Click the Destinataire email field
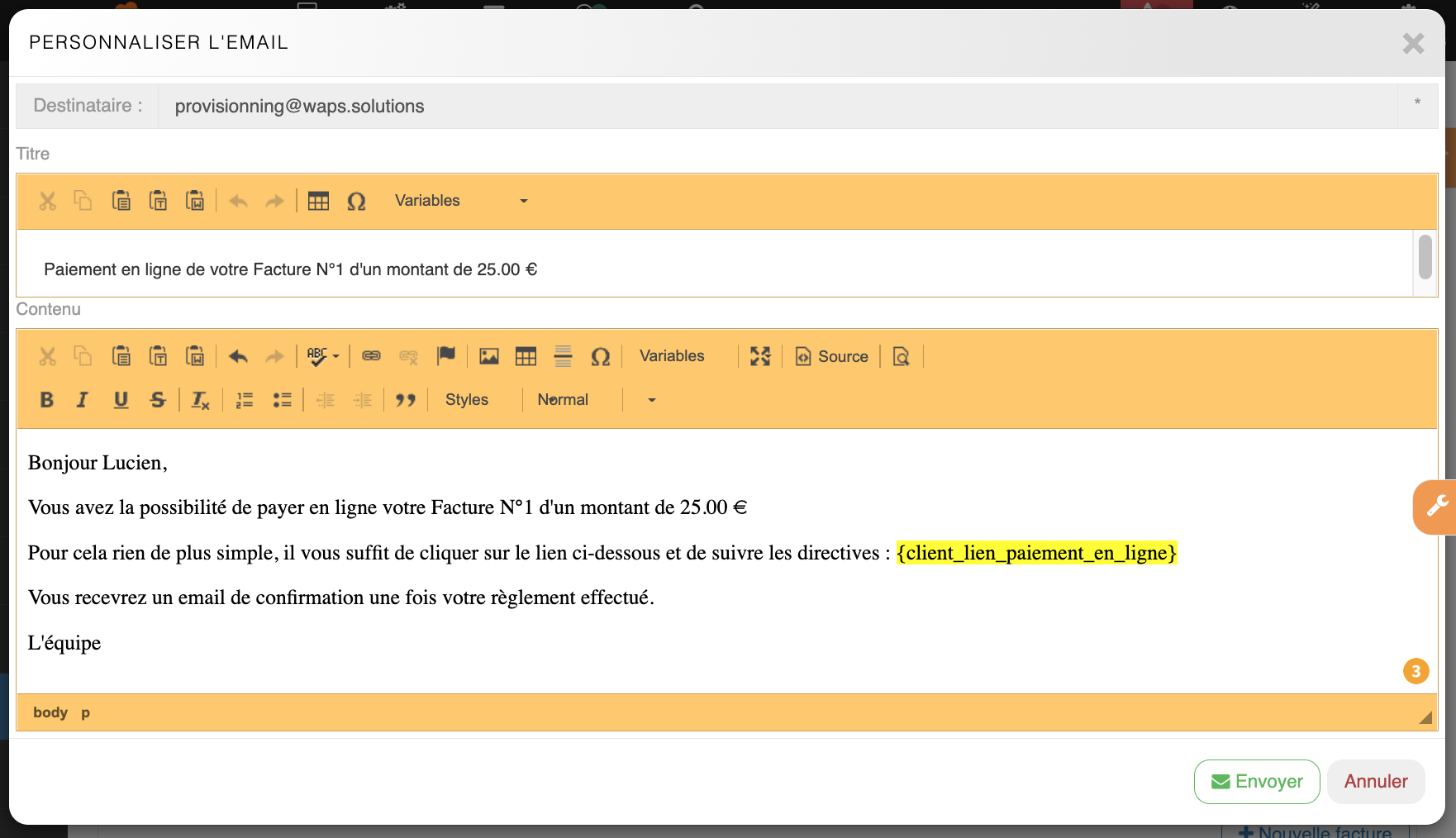The image size is (1456, 838). pos(777,106)
